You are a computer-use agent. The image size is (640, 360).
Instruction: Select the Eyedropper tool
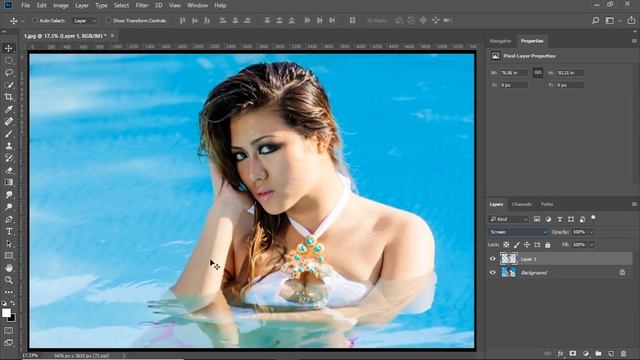click(9, 109)
